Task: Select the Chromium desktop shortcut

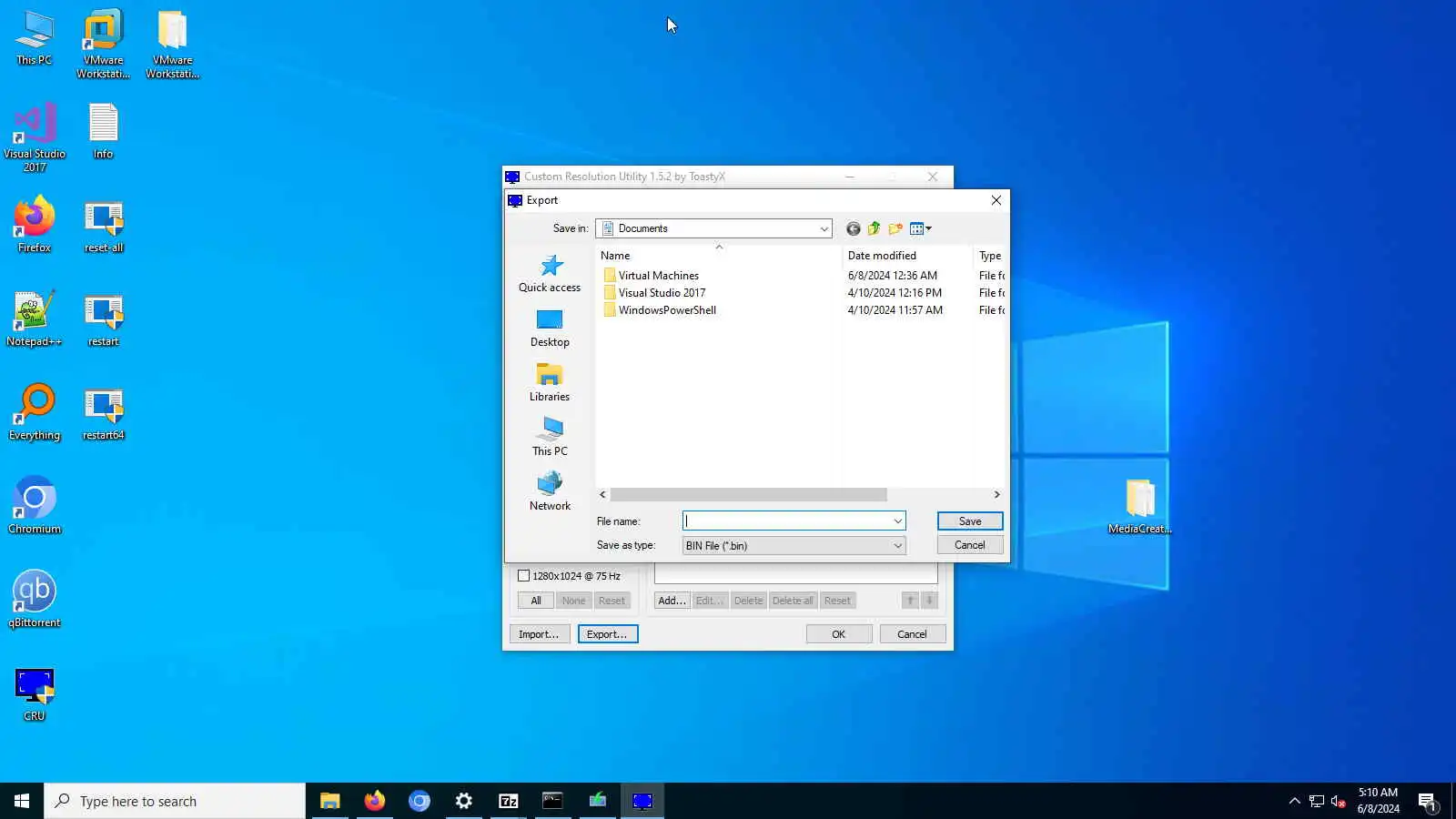Action: [x=35, y=505]
